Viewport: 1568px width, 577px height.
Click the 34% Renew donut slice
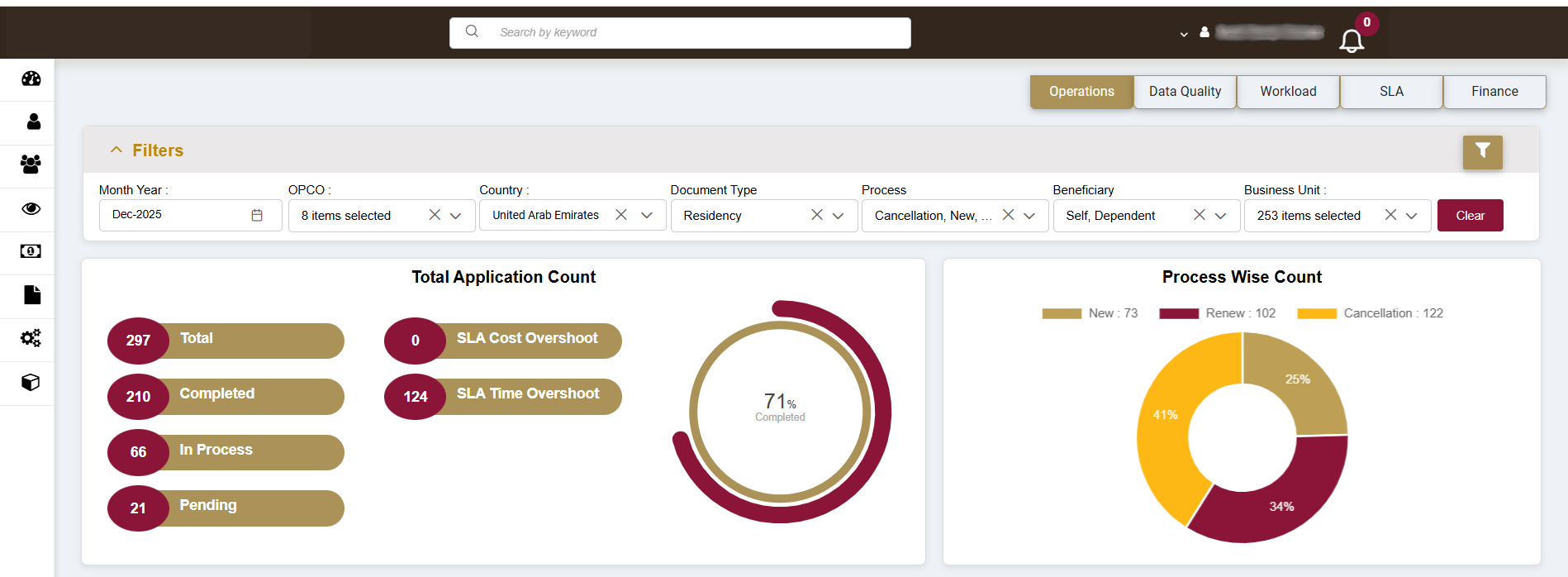[1281, 506]
